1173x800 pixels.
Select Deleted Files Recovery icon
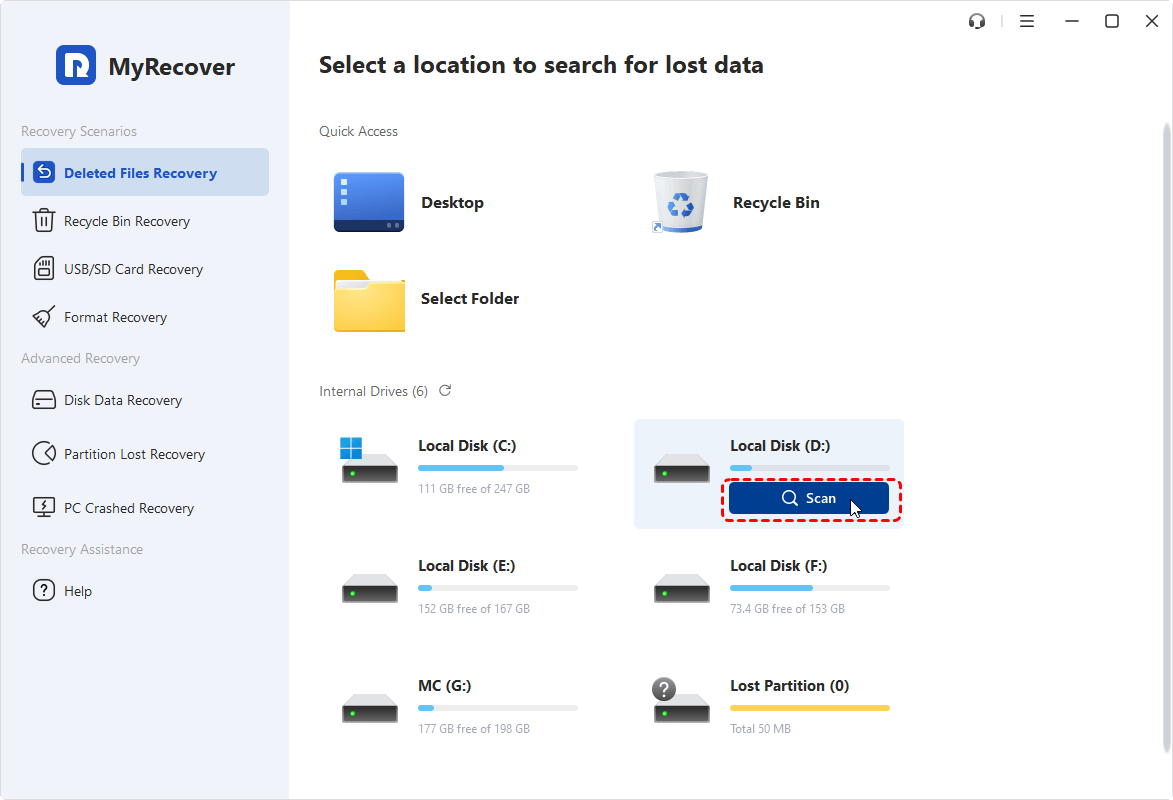coord(44,172)
